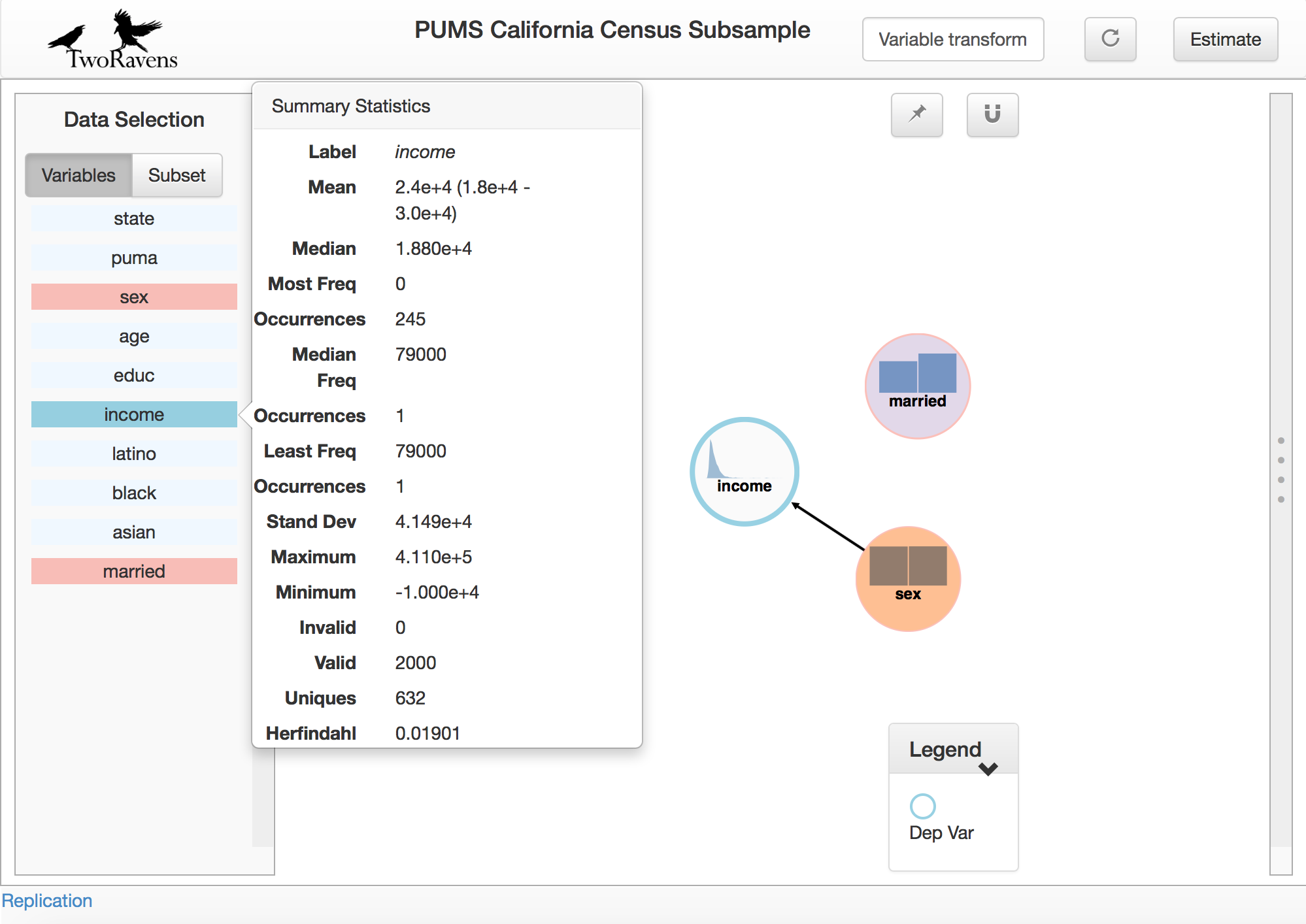The width and height of the screenshot is (1306, 924).
Task: Expand the right panel dotted handle
Action: point(1281,470)
